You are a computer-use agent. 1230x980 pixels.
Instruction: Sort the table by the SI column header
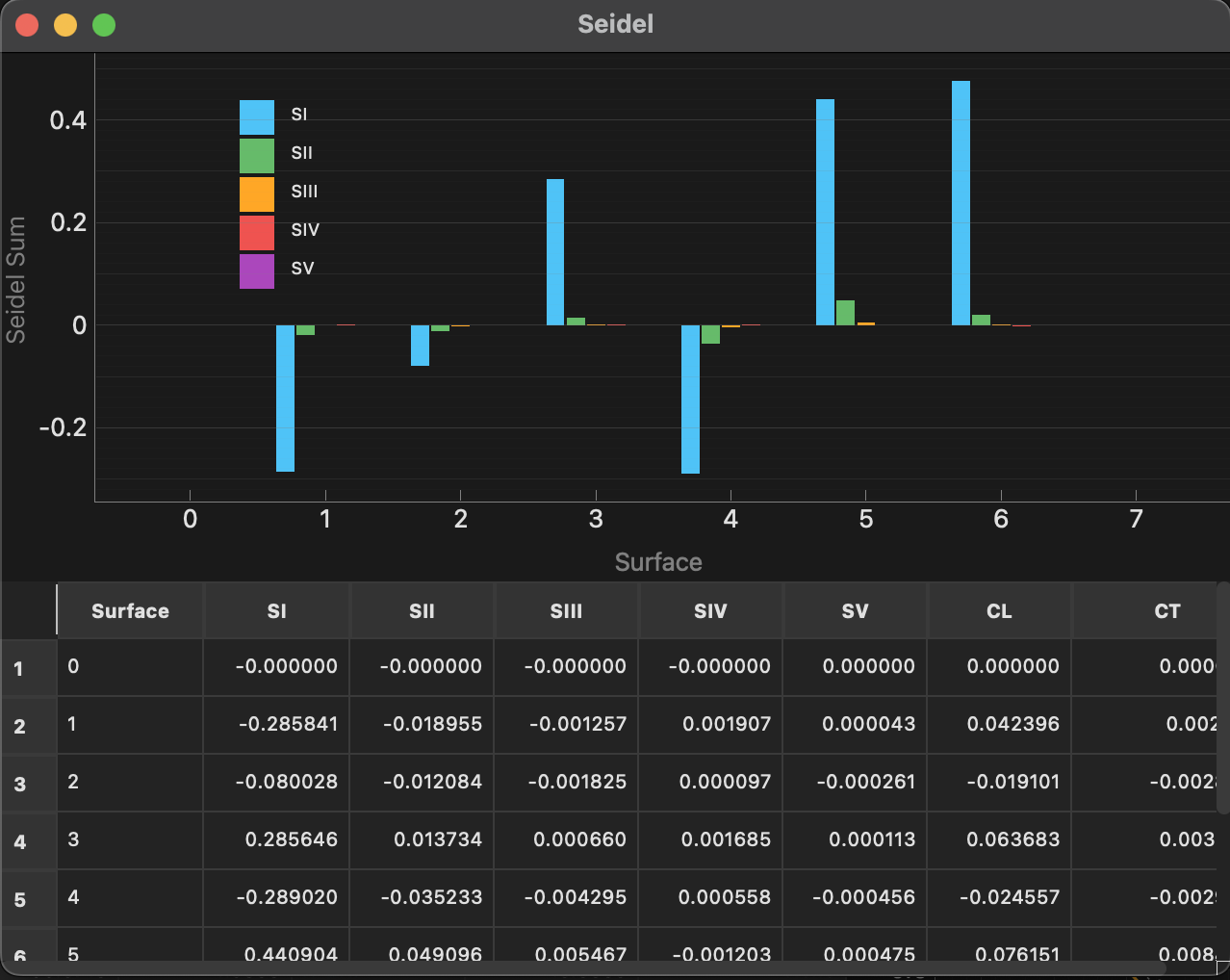(276, 611)
